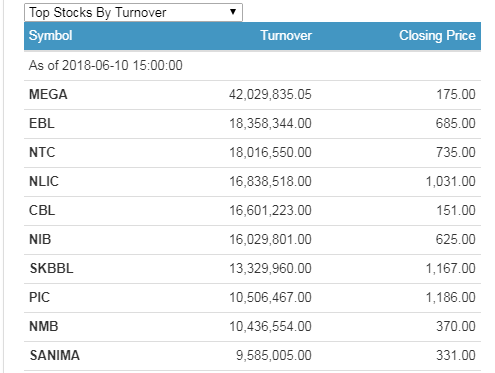Viewport: 495px width, 373px height.
Task: Select NIB closing price 625.00
Action: point(455,239)
